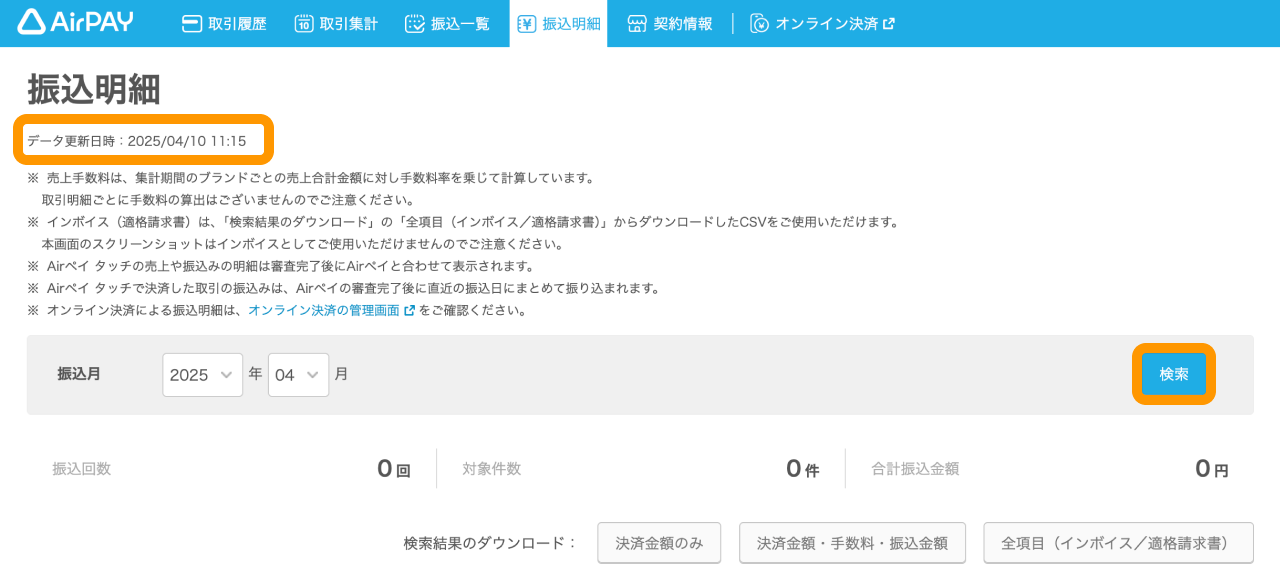
Task: Click the credit card icon for 取引履歴
Action: 192,24
